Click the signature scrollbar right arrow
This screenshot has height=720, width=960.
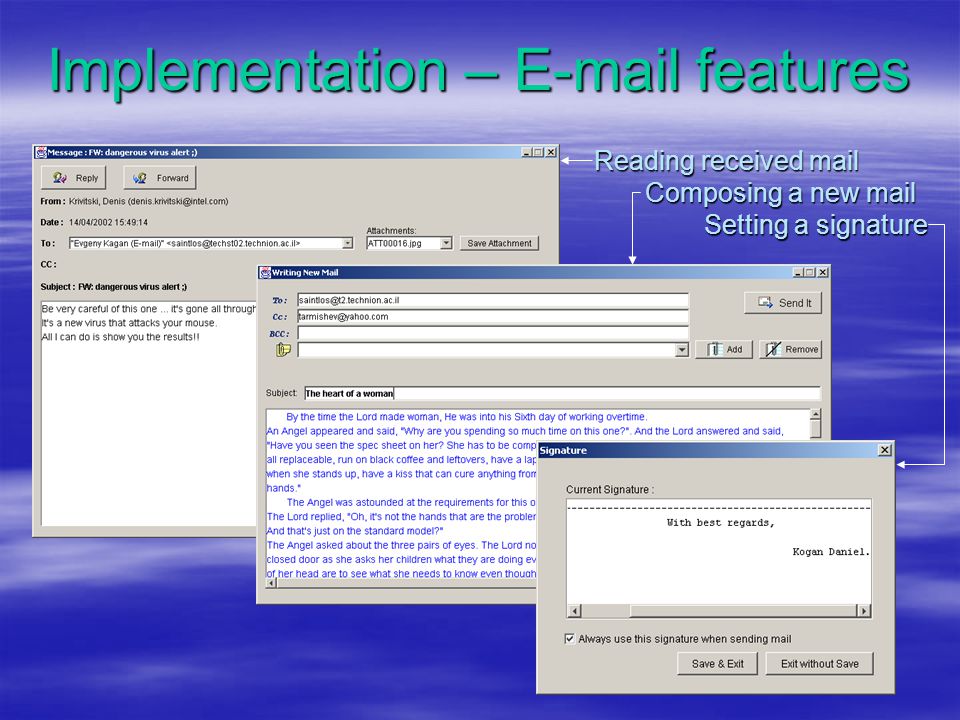(864, 610)
